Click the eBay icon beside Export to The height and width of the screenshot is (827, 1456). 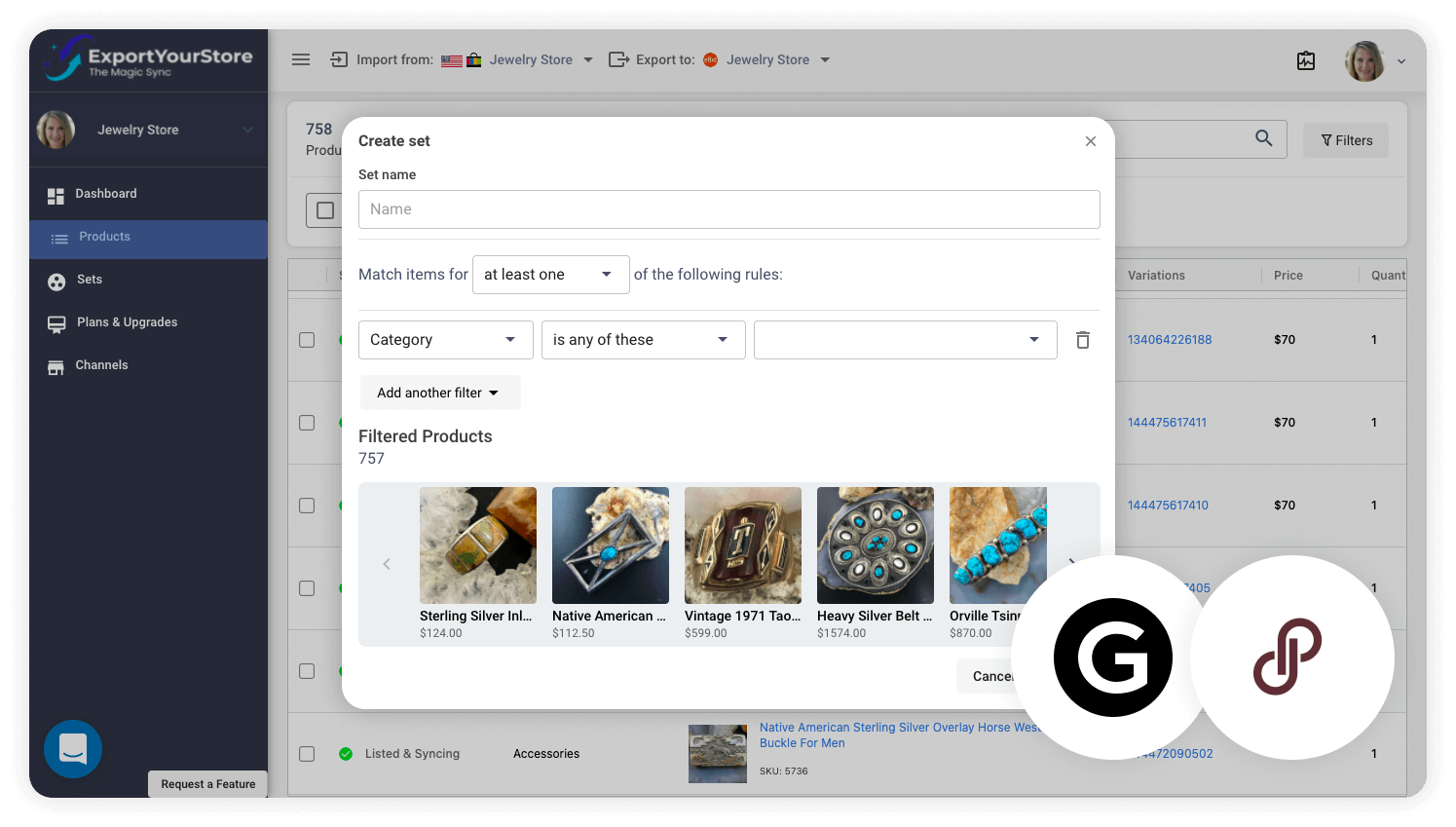(711, 59)
